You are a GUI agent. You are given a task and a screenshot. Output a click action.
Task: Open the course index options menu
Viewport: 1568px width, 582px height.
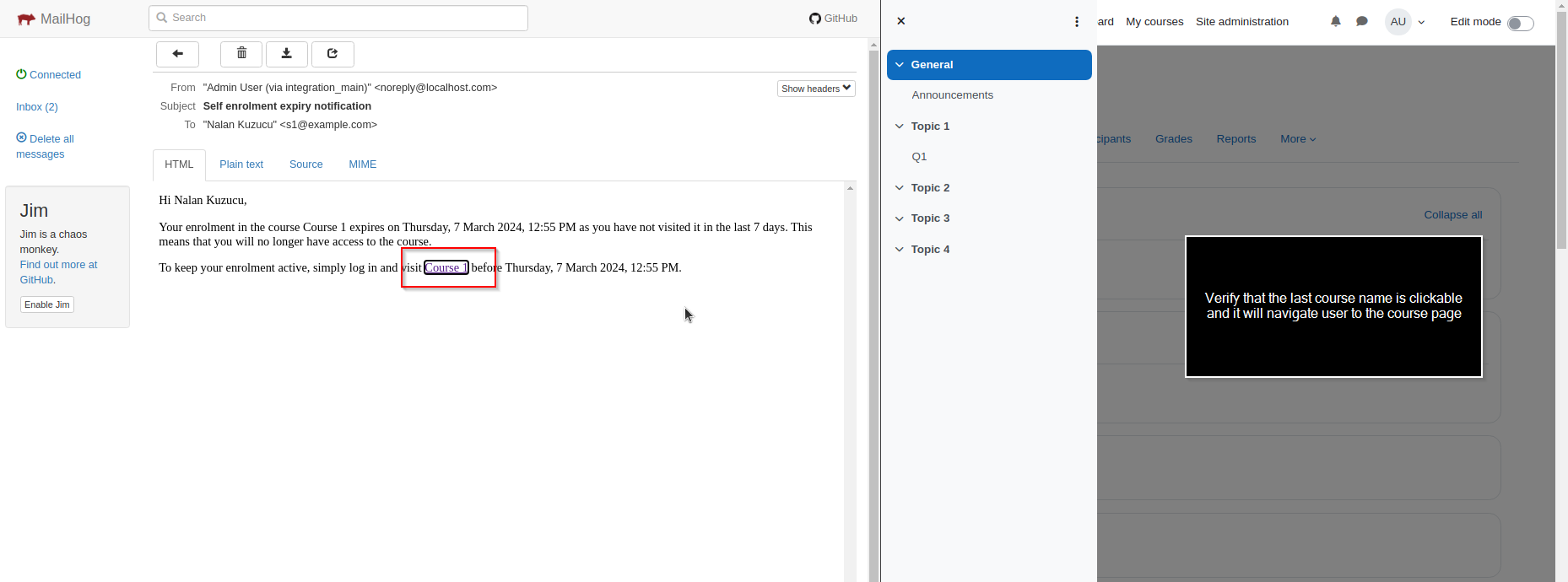click(x=1077, y=22)
